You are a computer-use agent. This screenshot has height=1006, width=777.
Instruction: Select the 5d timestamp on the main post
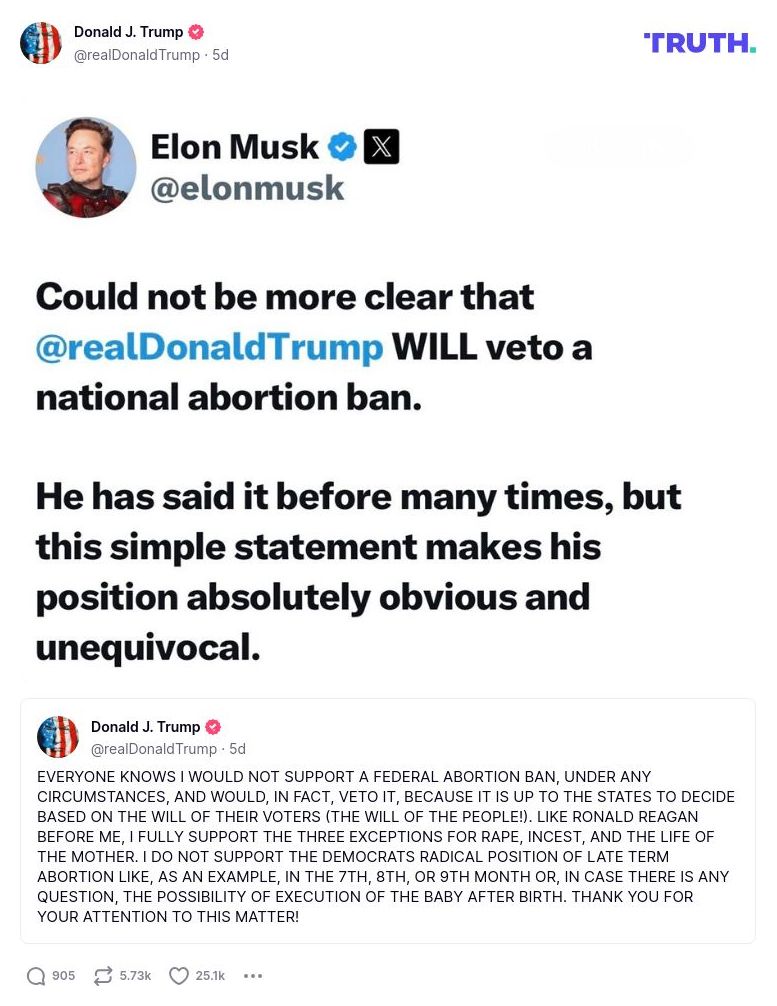[223, 55]
